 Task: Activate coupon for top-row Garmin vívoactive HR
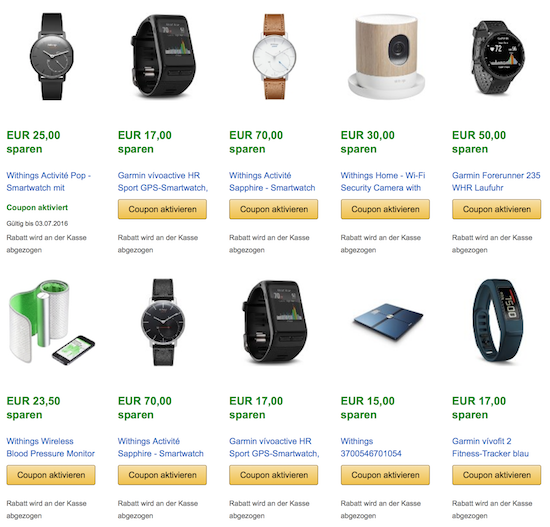point(162,209)
